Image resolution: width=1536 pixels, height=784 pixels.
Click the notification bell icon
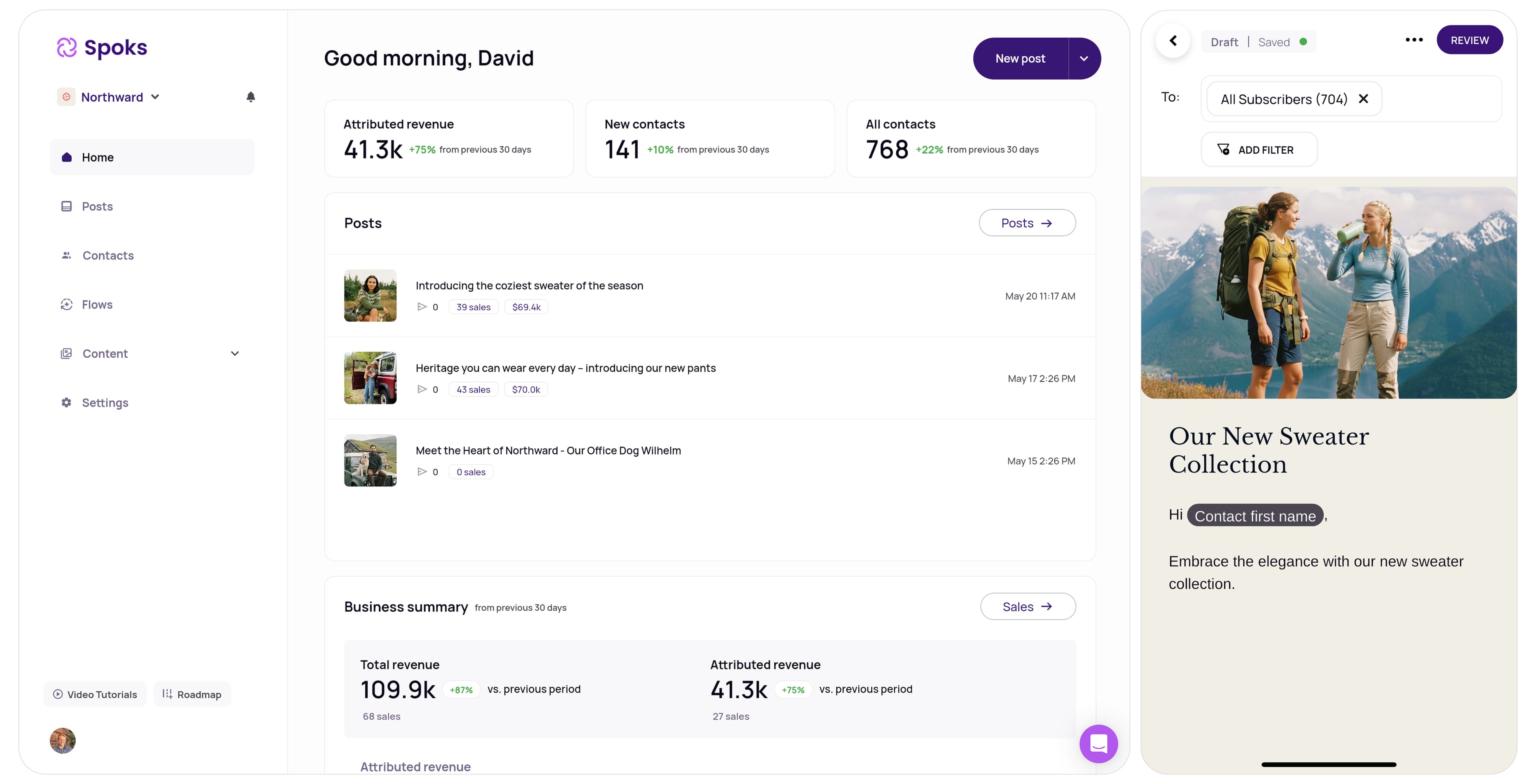pyautogui.click(x=250, y=96)
